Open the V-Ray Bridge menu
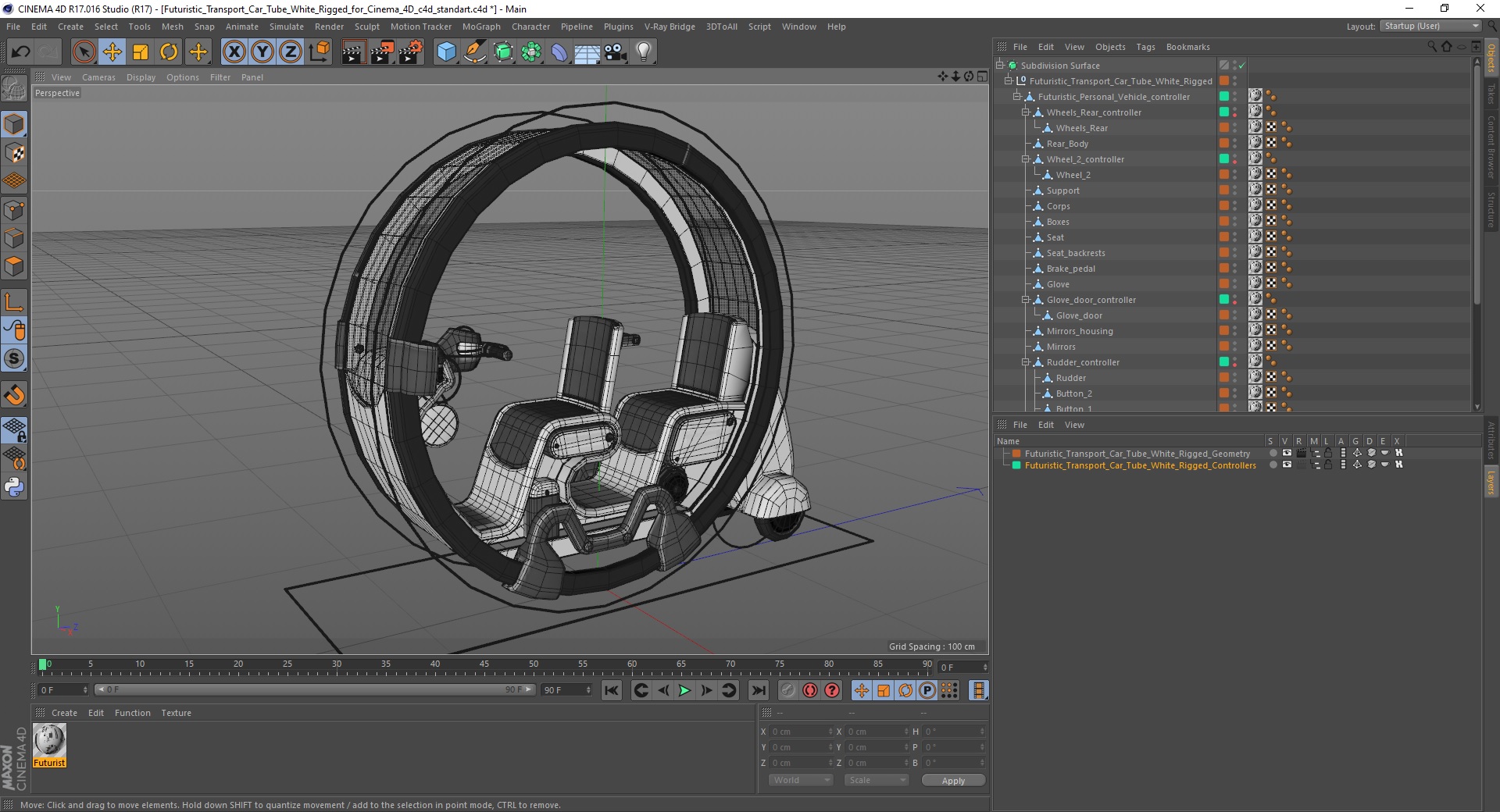1500x812 pixels. coord(670,27)
